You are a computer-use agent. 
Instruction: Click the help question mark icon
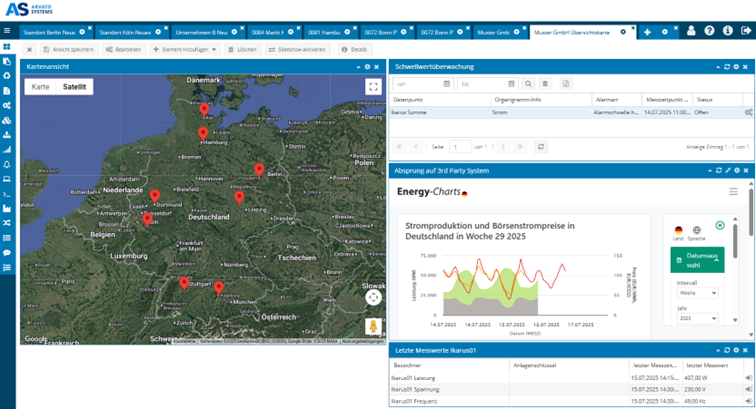[709, 31]
